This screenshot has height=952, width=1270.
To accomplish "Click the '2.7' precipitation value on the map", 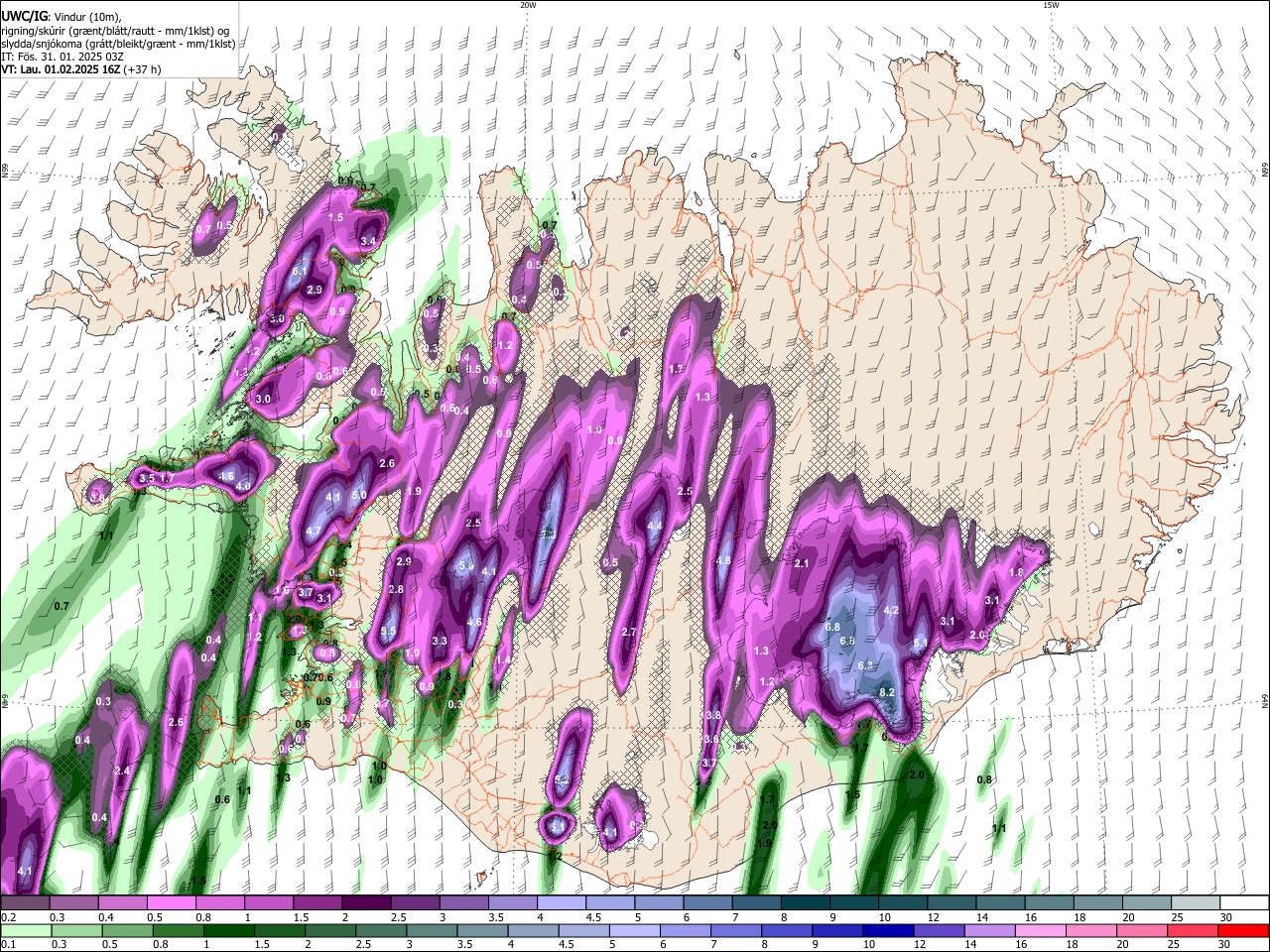I will [629, 632].
